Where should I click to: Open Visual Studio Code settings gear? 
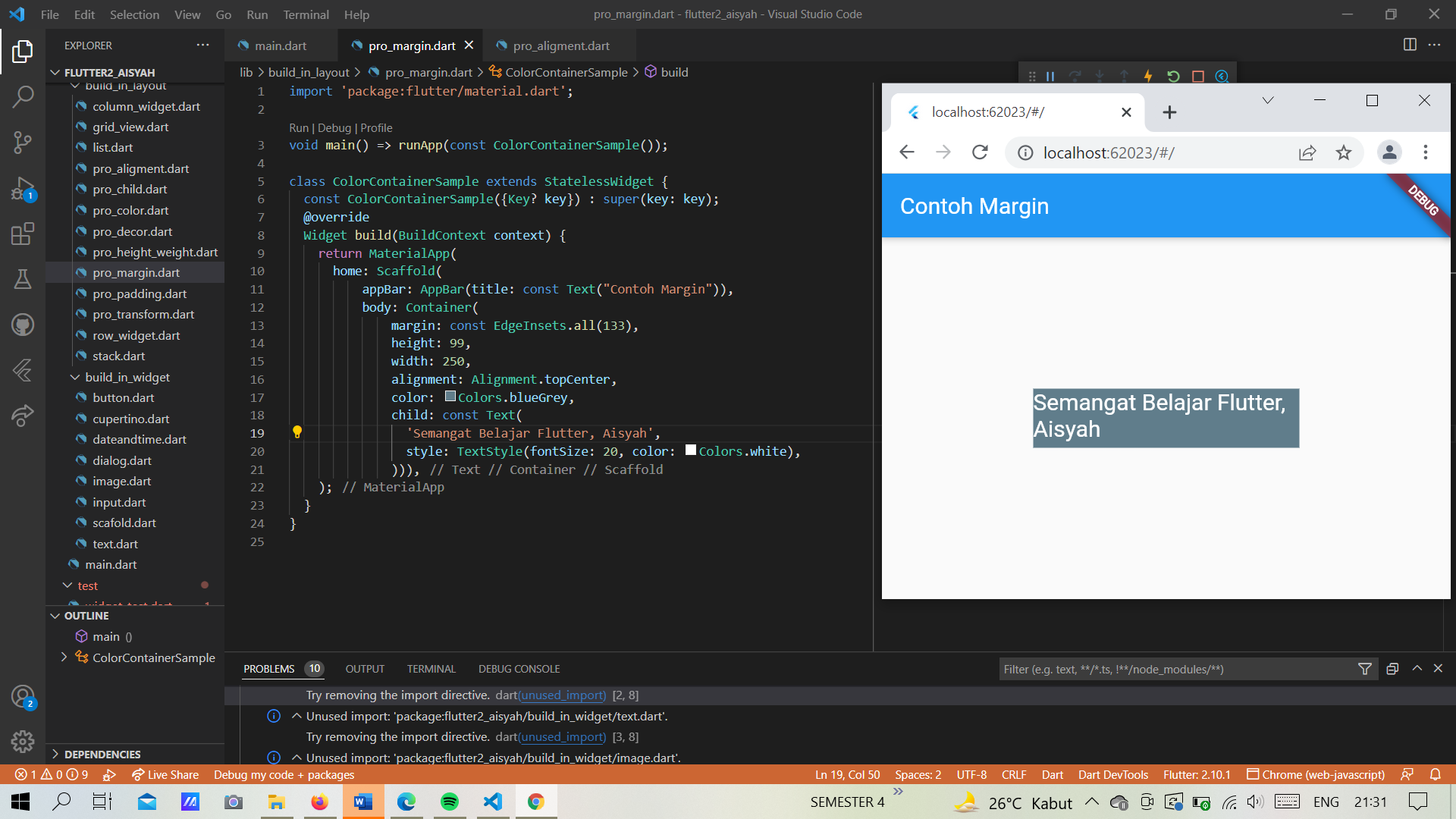tap(23, 742)
